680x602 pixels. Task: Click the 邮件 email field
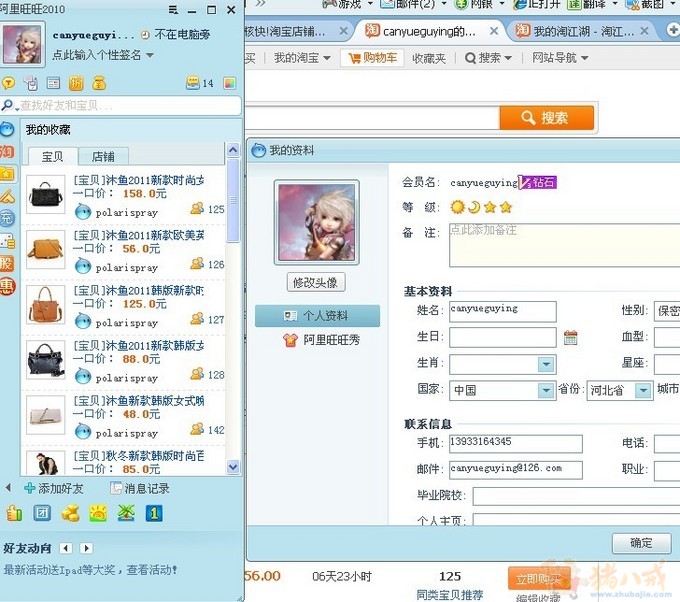click(x=516, y=470)
